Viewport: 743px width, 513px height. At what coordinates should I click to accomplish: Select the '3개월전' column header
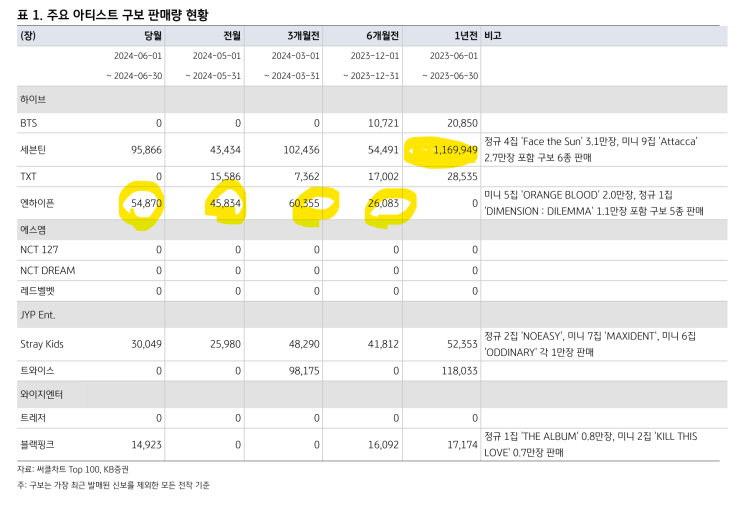click(303, 36)
